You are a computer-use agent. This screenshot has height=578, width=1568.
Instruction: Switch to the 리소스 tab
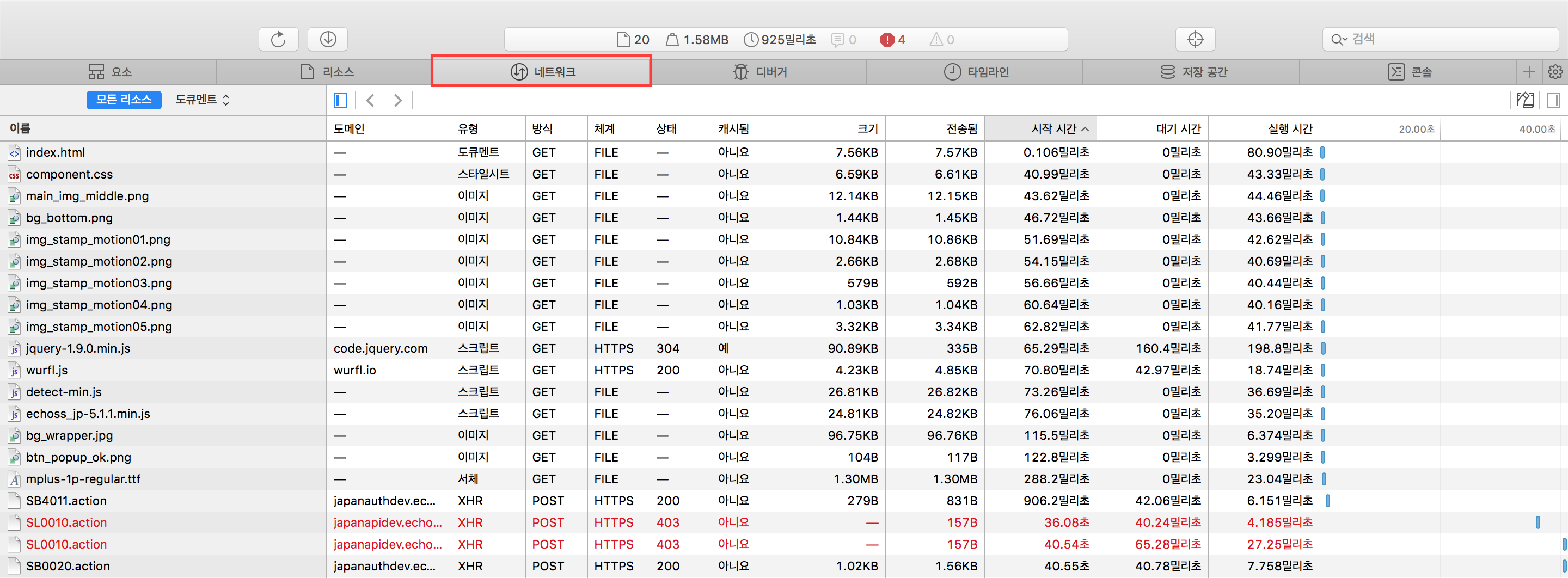[x=325, y=72]
